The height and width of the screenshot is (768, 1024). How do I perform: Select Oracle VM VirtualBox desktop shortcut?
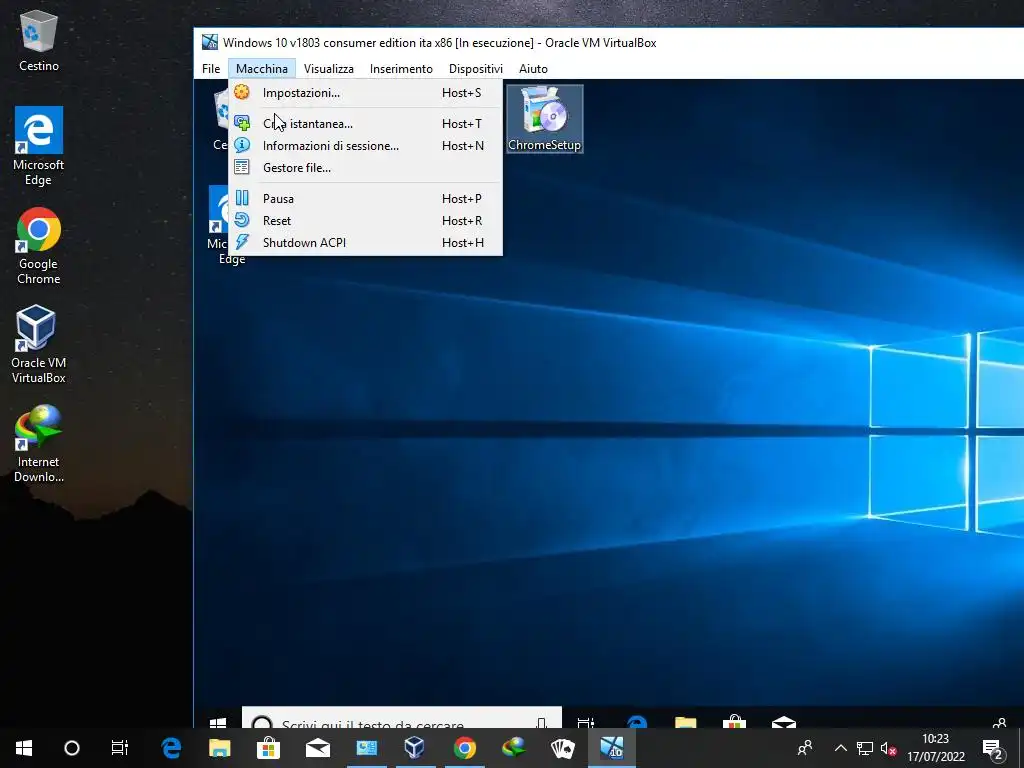coord(39,344)
